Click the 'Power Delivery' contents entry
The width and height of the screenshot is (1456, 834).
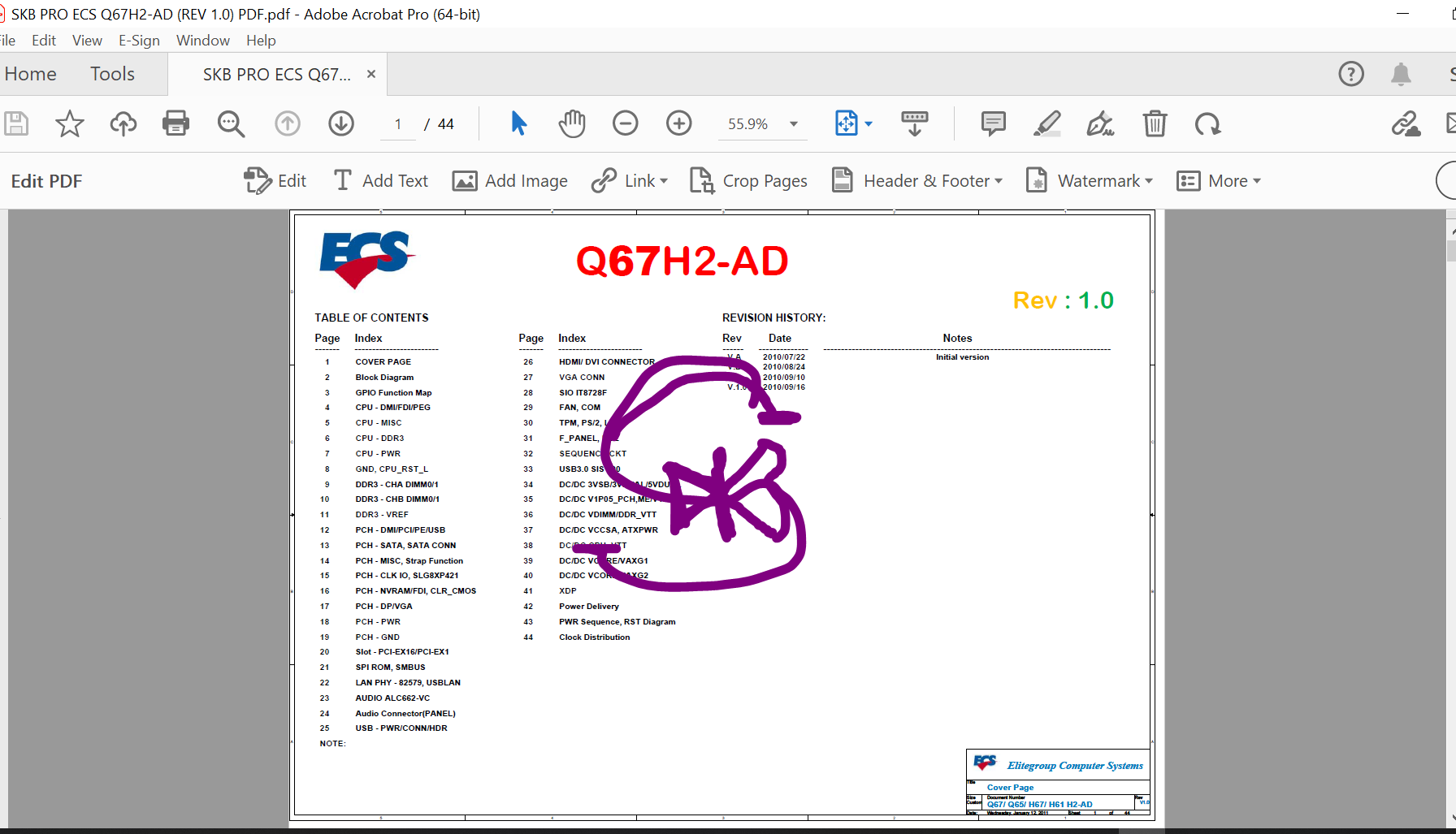click(589, 607)
